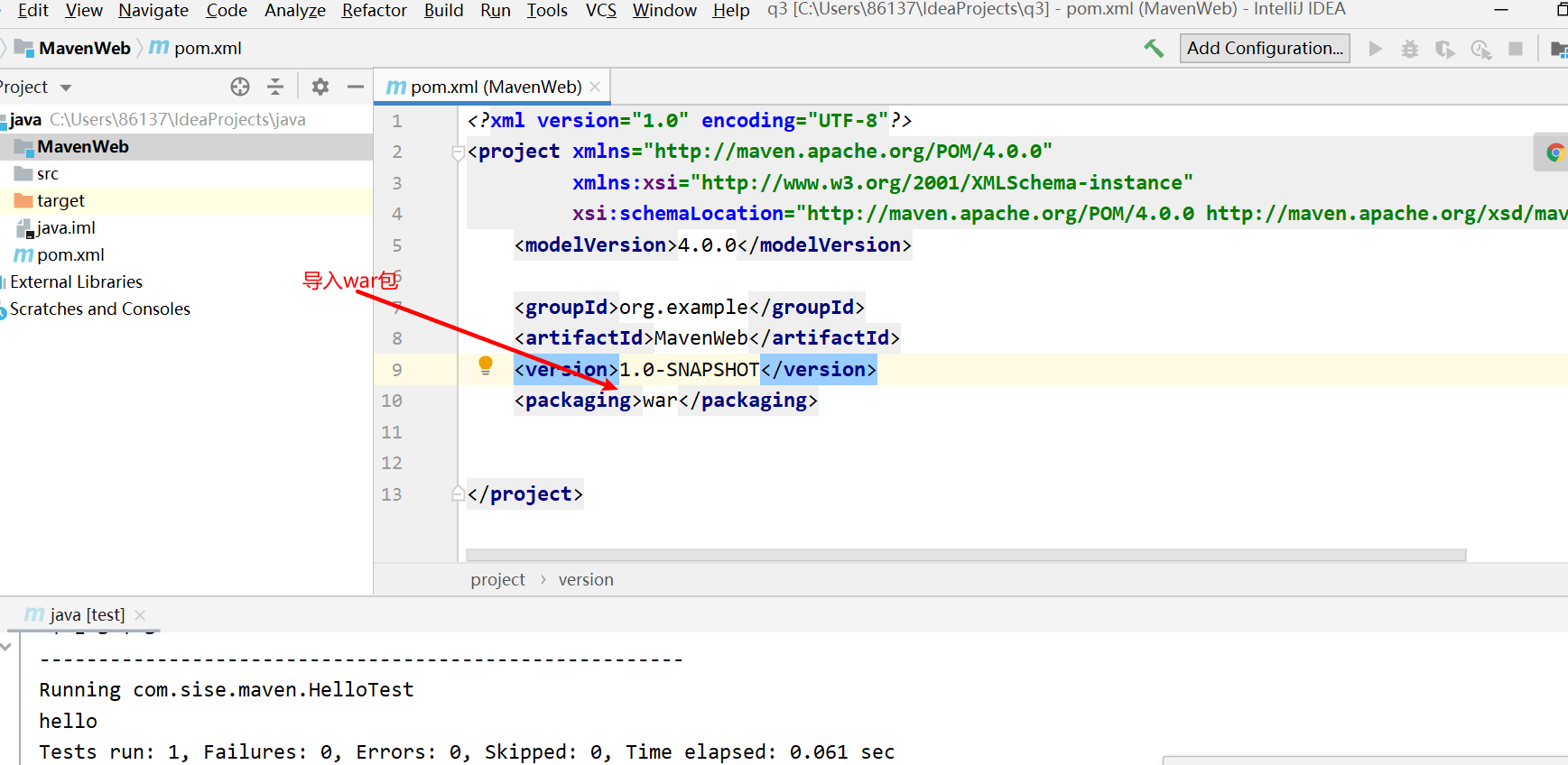Click 'project' in the editor breadcrumb bar
The image size is (1568, 765).
(x=497, y=579)
